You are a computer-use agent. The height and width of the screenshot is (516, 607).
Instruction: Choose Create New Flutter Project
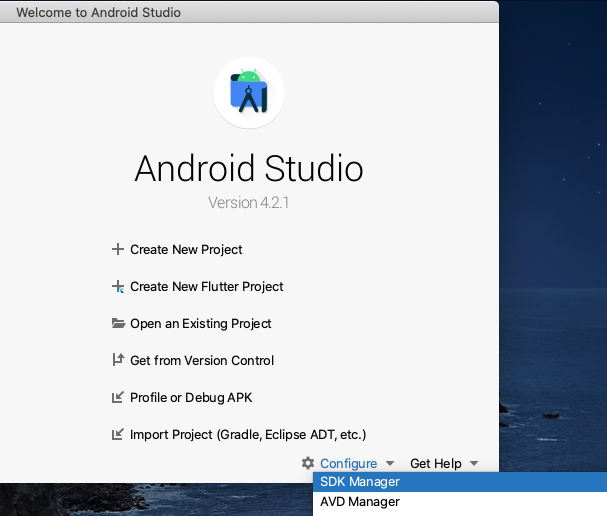(207, 287)
